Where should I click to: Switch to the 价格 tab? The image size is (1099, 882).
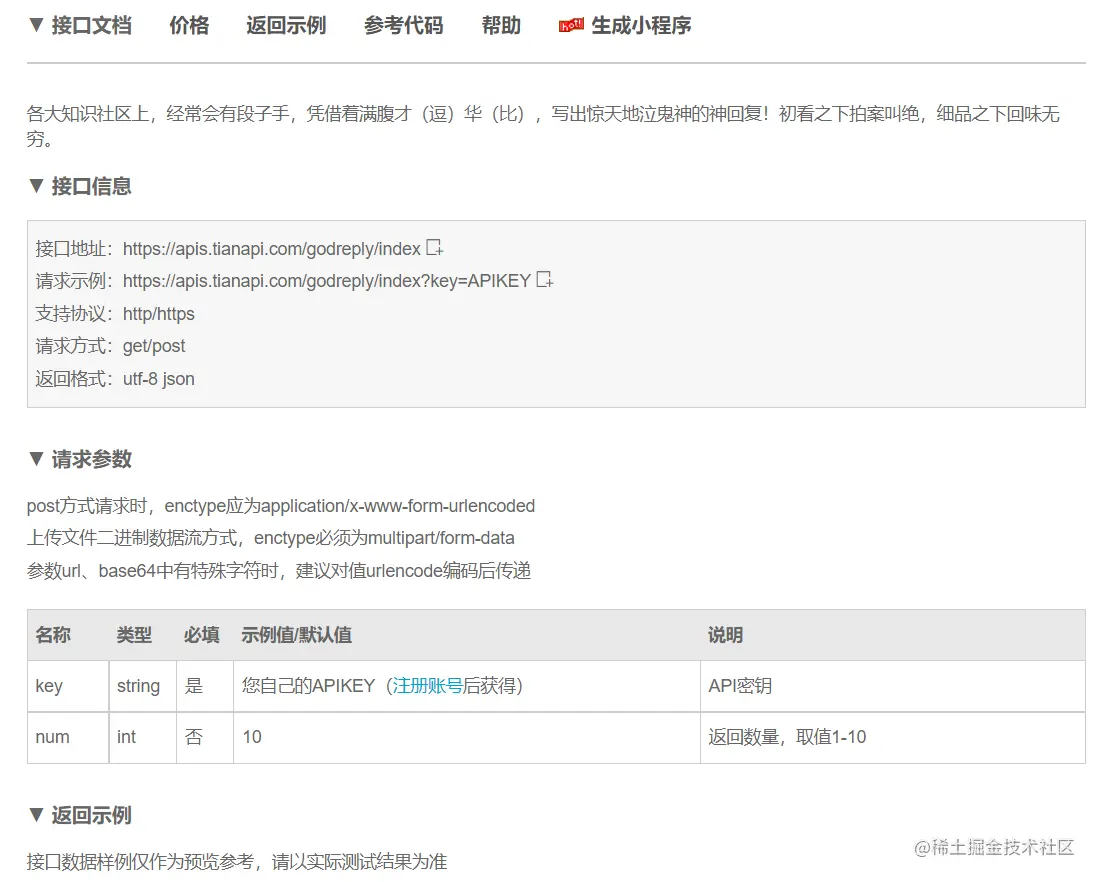pyautogui.click(x=189, y=25)
